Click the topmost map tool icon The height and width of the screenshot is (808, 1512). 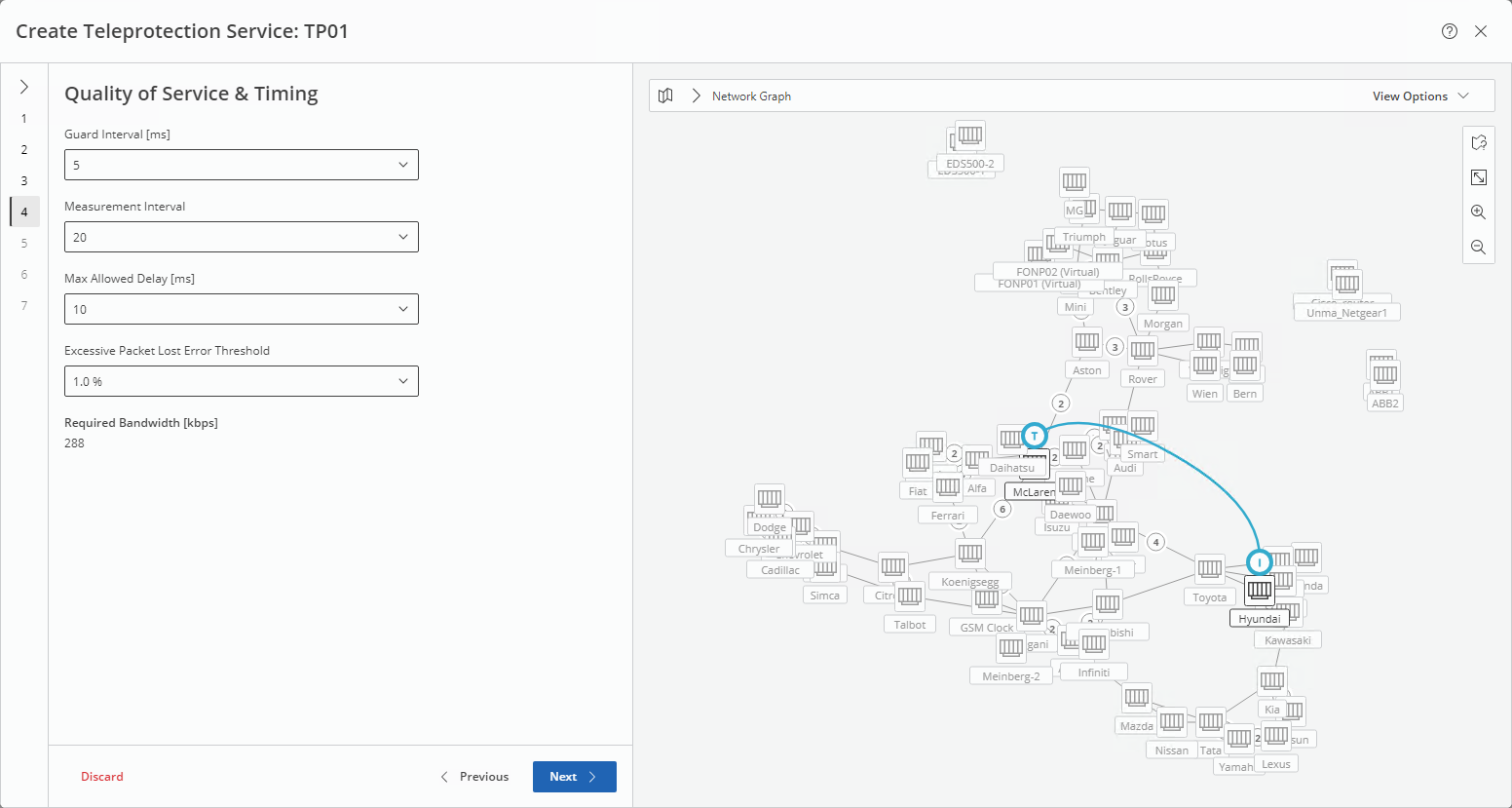coord(1478,142)
